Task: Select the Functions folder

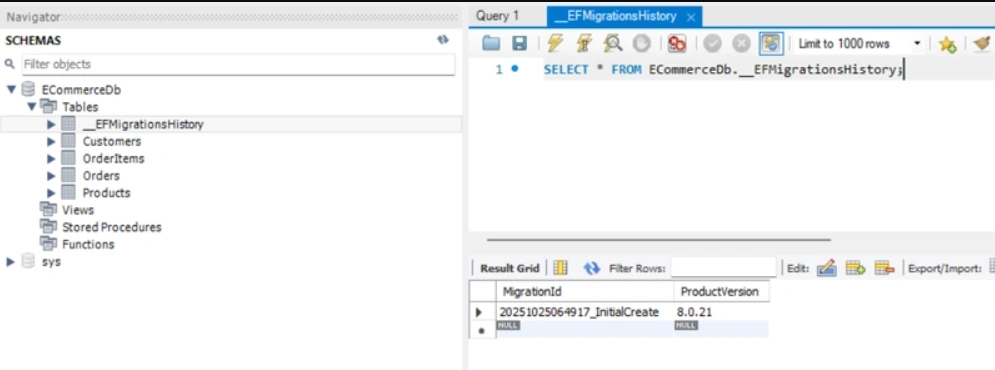Action: 88,244
